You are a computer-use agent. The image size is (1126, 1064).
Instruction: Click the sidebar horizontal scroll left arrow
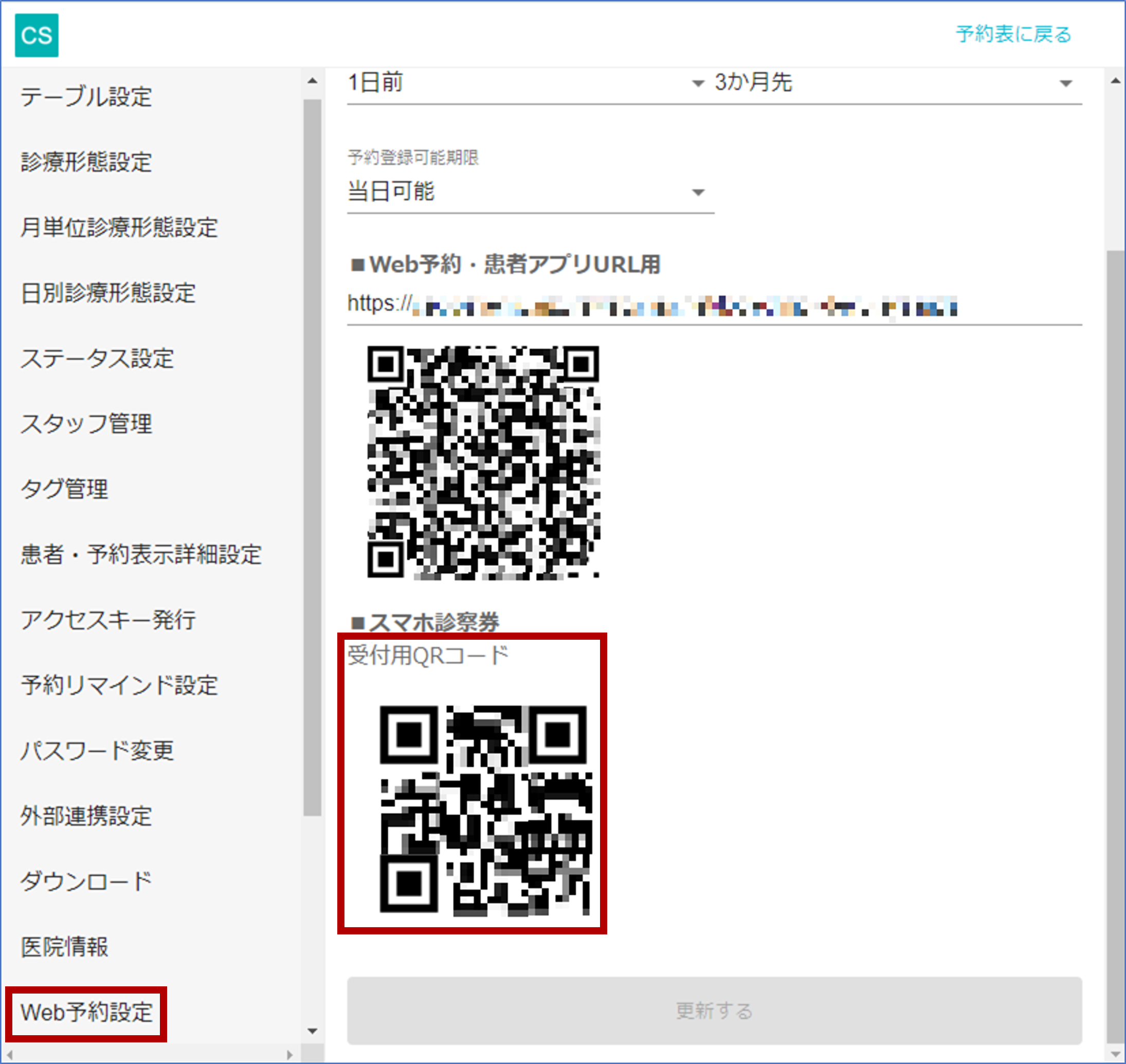click(9, 1055)
